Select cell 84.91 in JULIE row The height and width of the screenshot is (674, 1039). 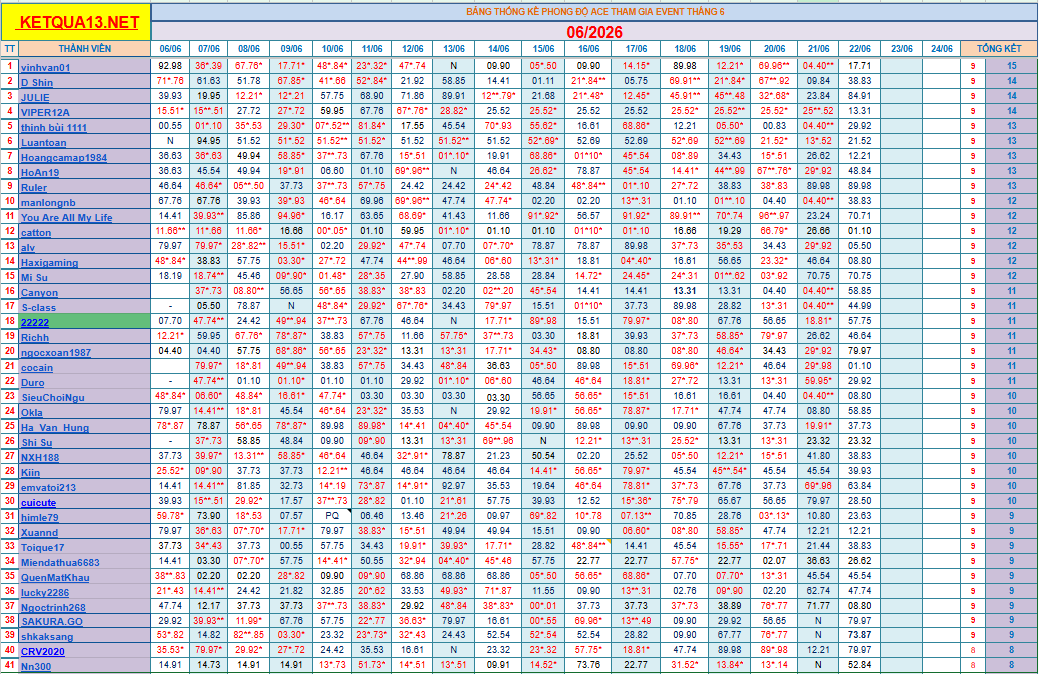point(859,95)
